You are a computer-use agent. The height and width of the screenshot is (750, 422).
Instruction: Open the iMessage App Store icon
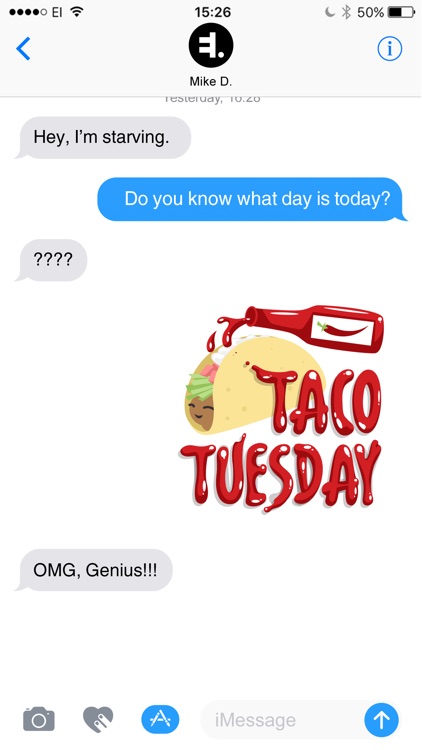[160, 719]
